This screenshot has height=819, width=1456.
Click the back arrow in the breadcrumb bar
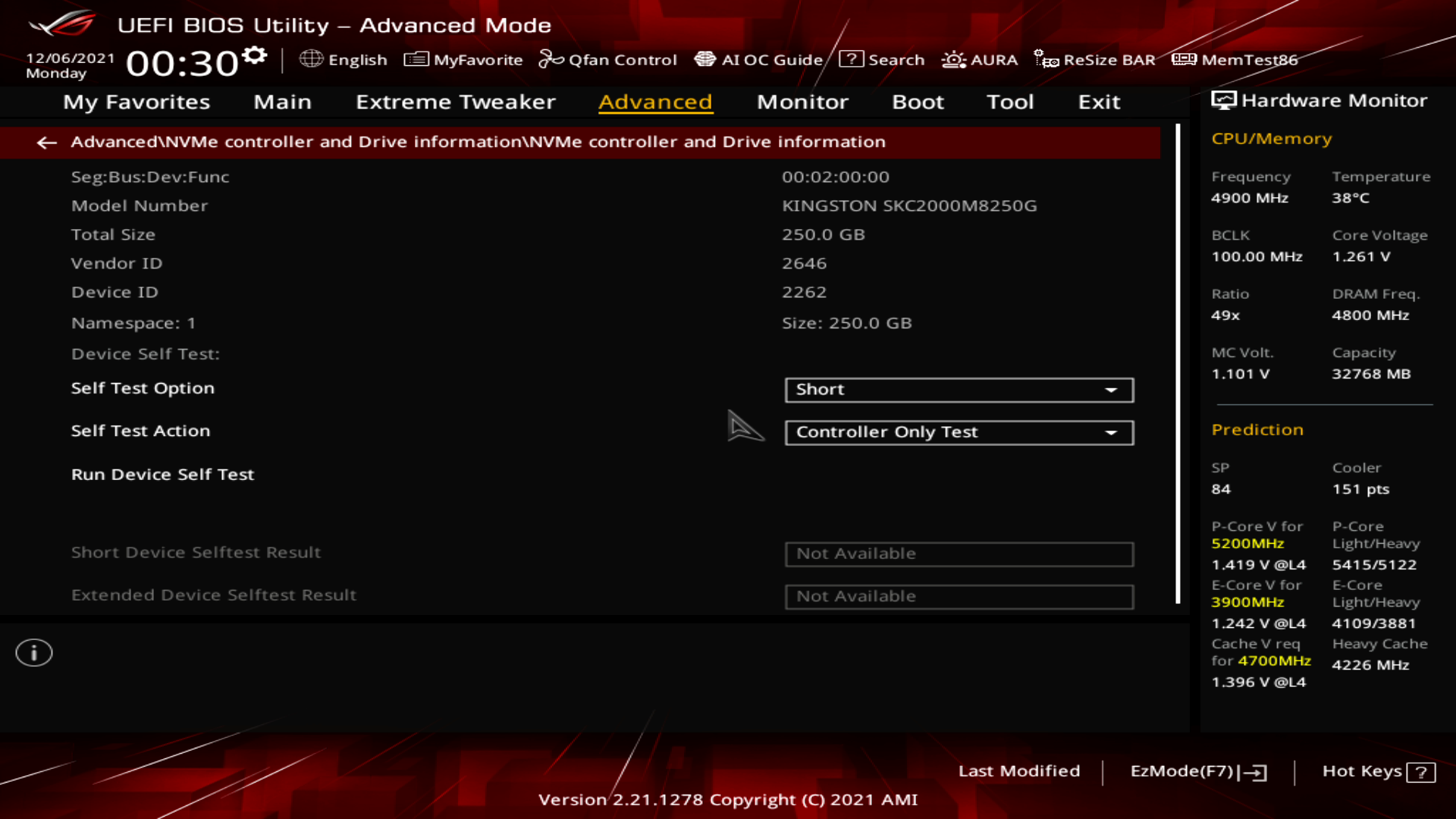[47, 143]
